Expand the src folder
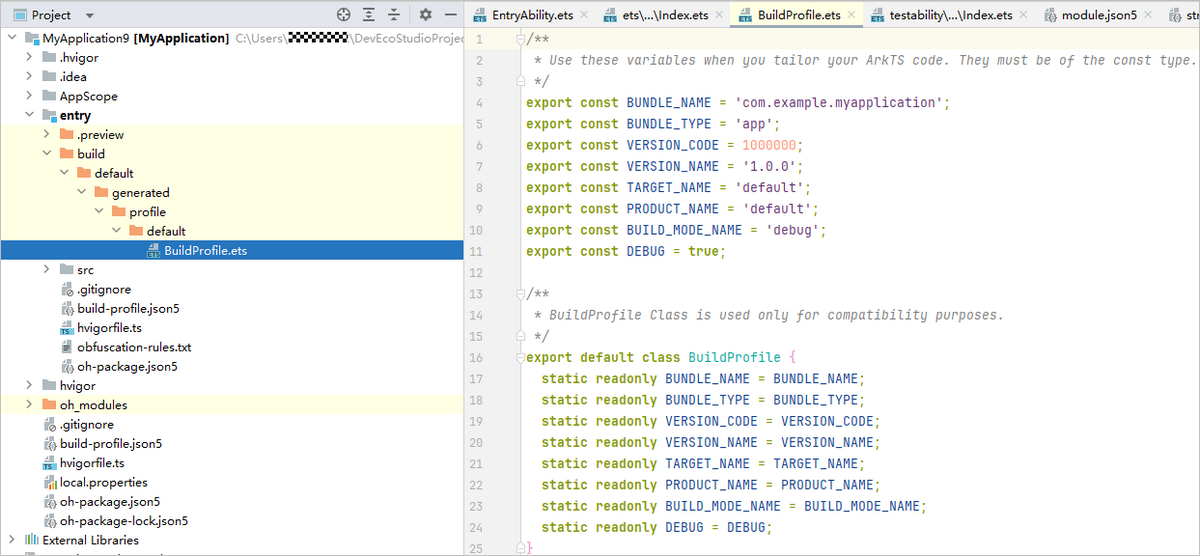This screenshot has height=556, width=1200. coord(47,270)
